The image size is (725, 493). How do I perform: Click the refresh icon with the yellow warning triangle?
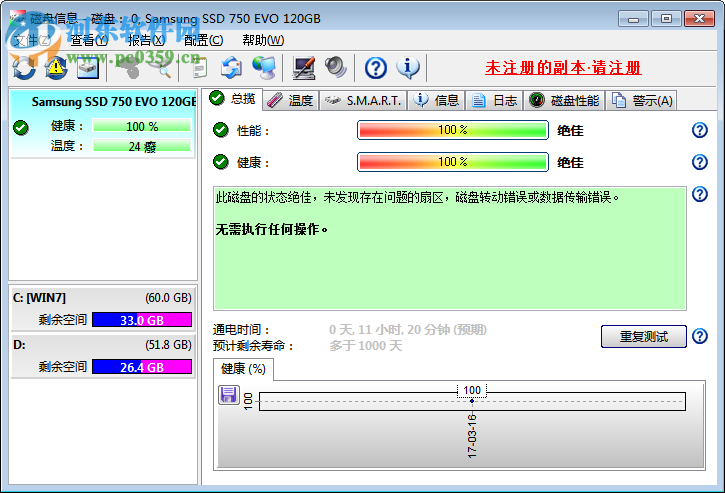coord(56,68)
